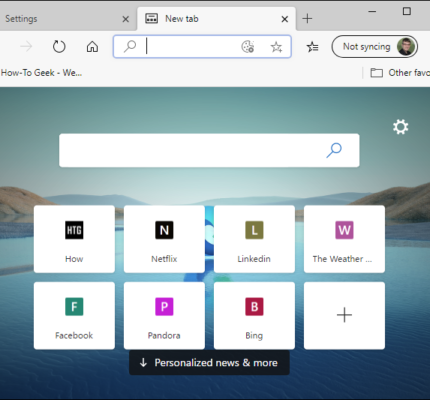The image size is (430, 400).
Task: Click the profile avatar picture
Action: [x=406, y=47]
